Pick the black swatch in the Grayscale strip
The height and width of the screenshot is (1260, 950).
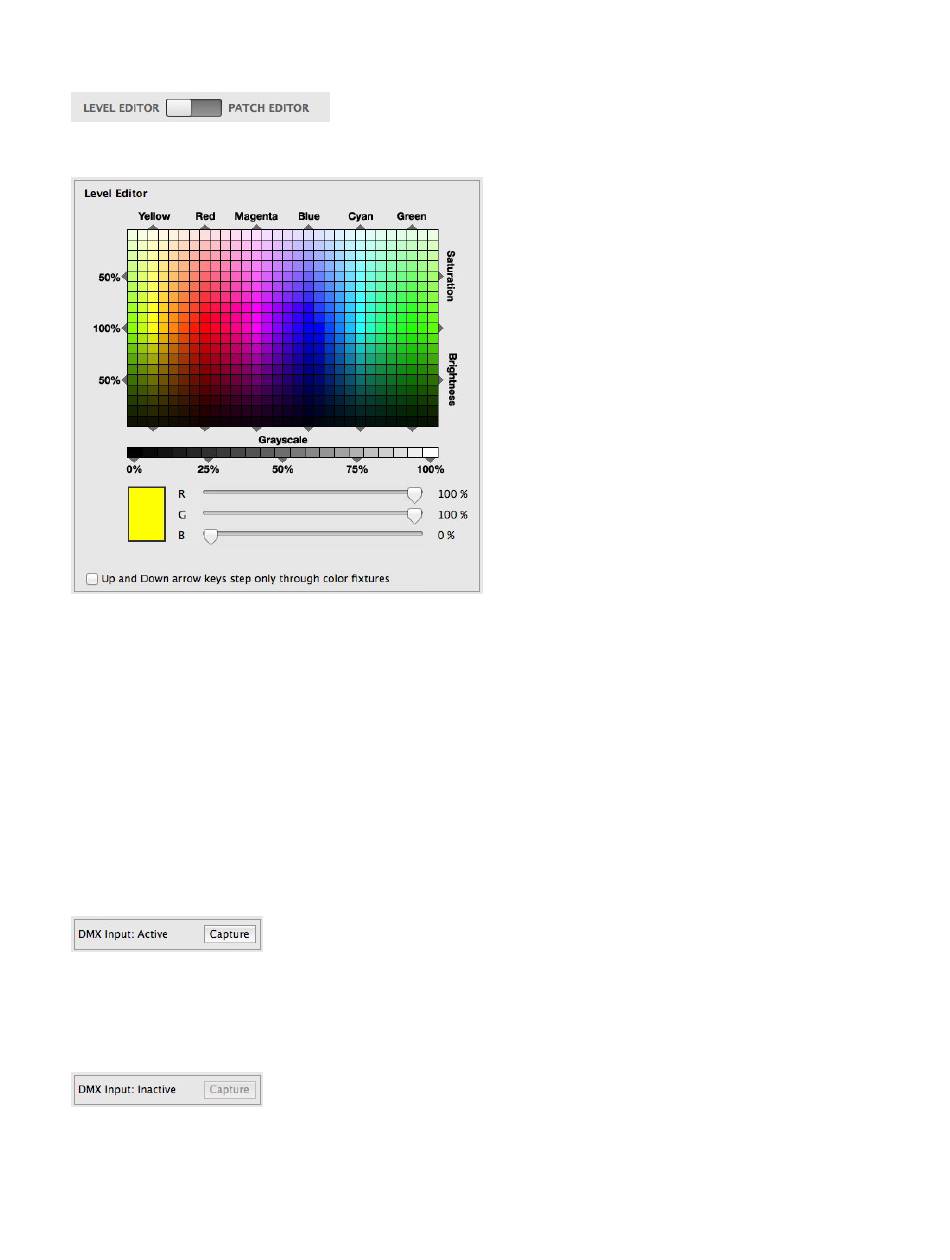(134, 452)
